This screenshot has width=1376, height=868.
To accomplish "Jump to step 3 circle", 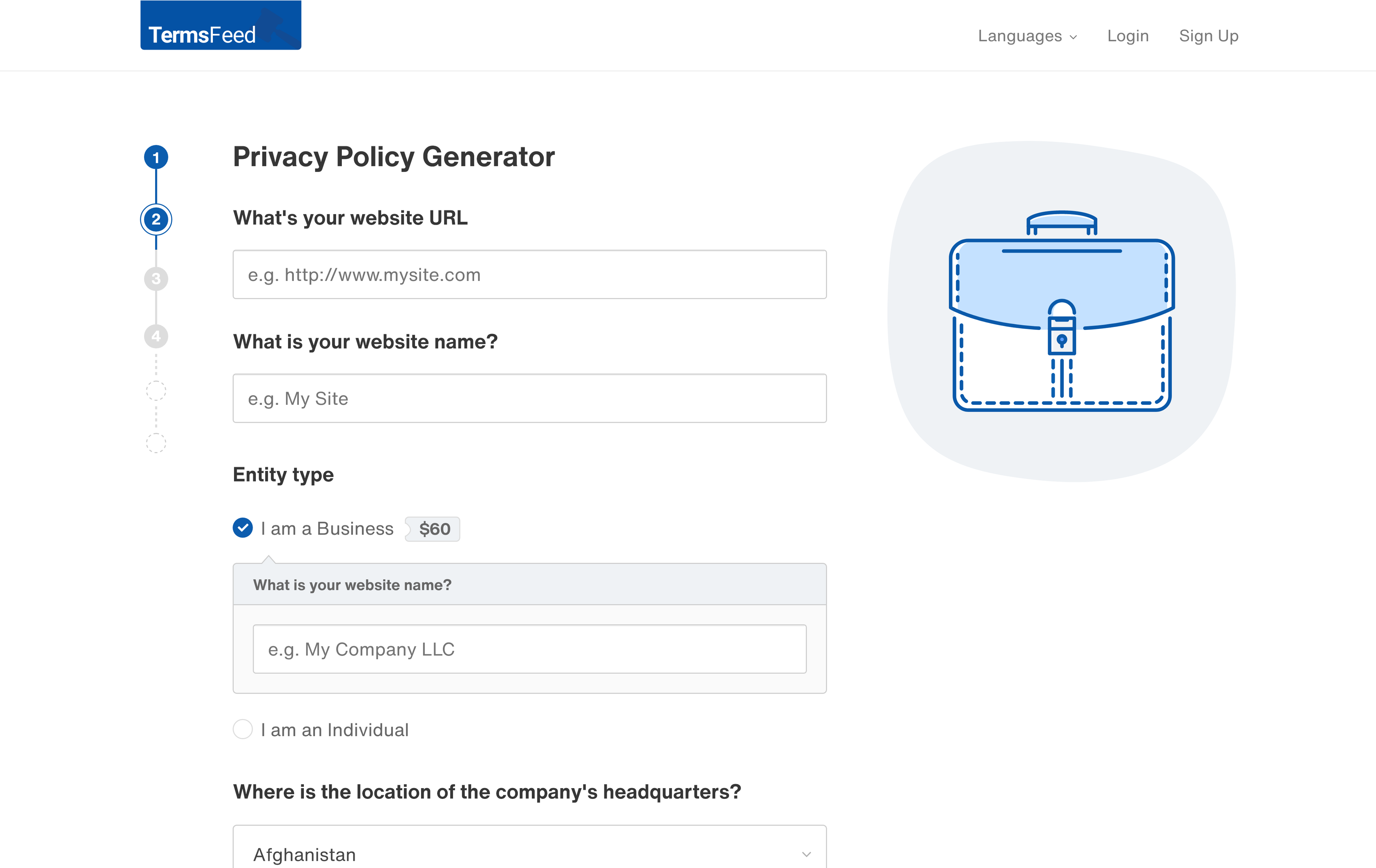I will click(156, 279).
